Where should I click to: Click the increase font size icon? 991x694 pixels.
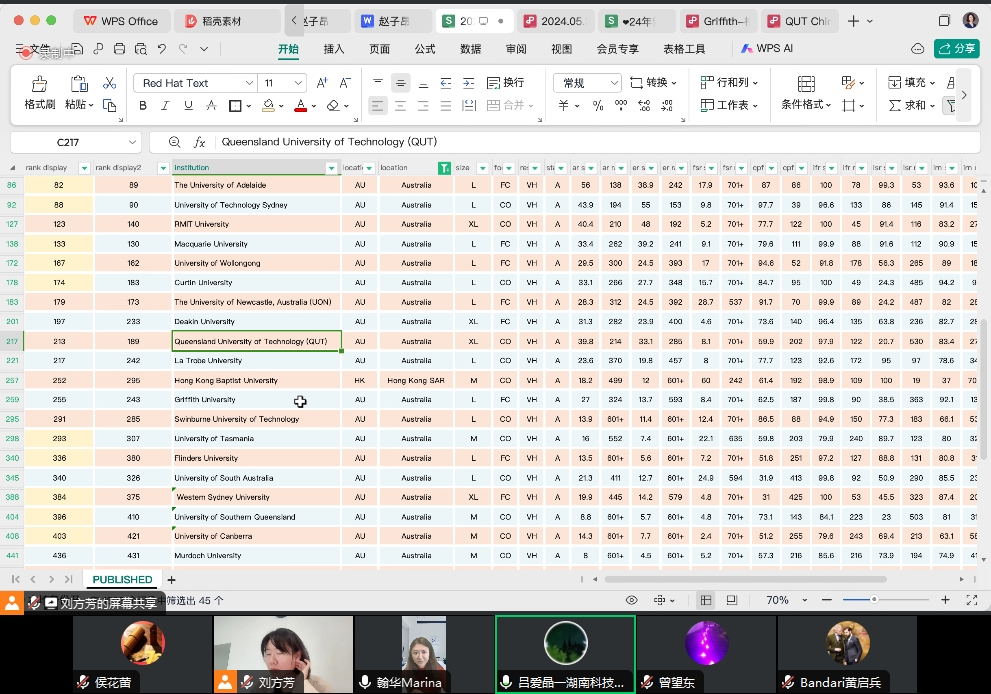321,83
